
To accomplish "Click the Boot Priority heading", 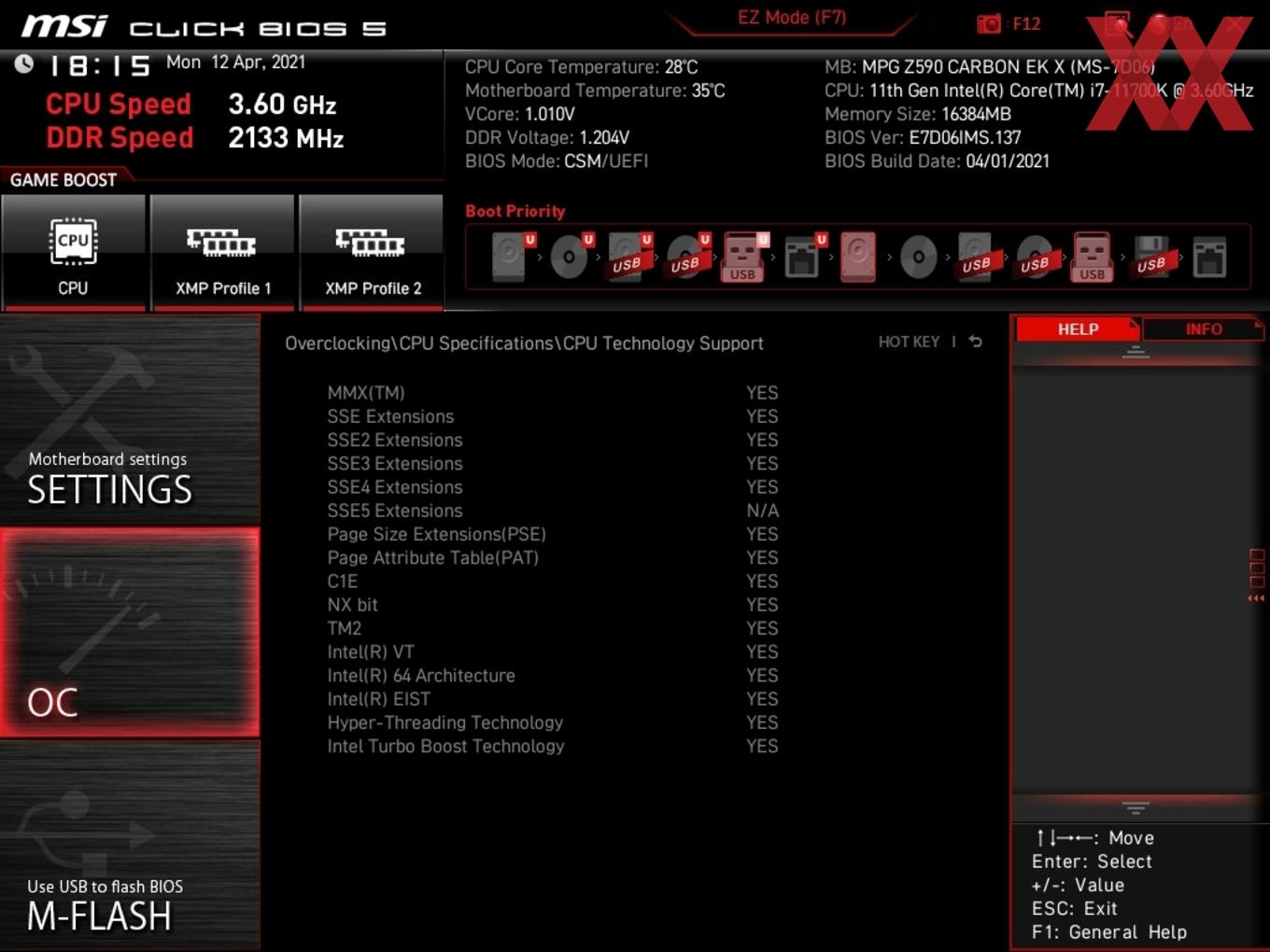I will [515, 211].
